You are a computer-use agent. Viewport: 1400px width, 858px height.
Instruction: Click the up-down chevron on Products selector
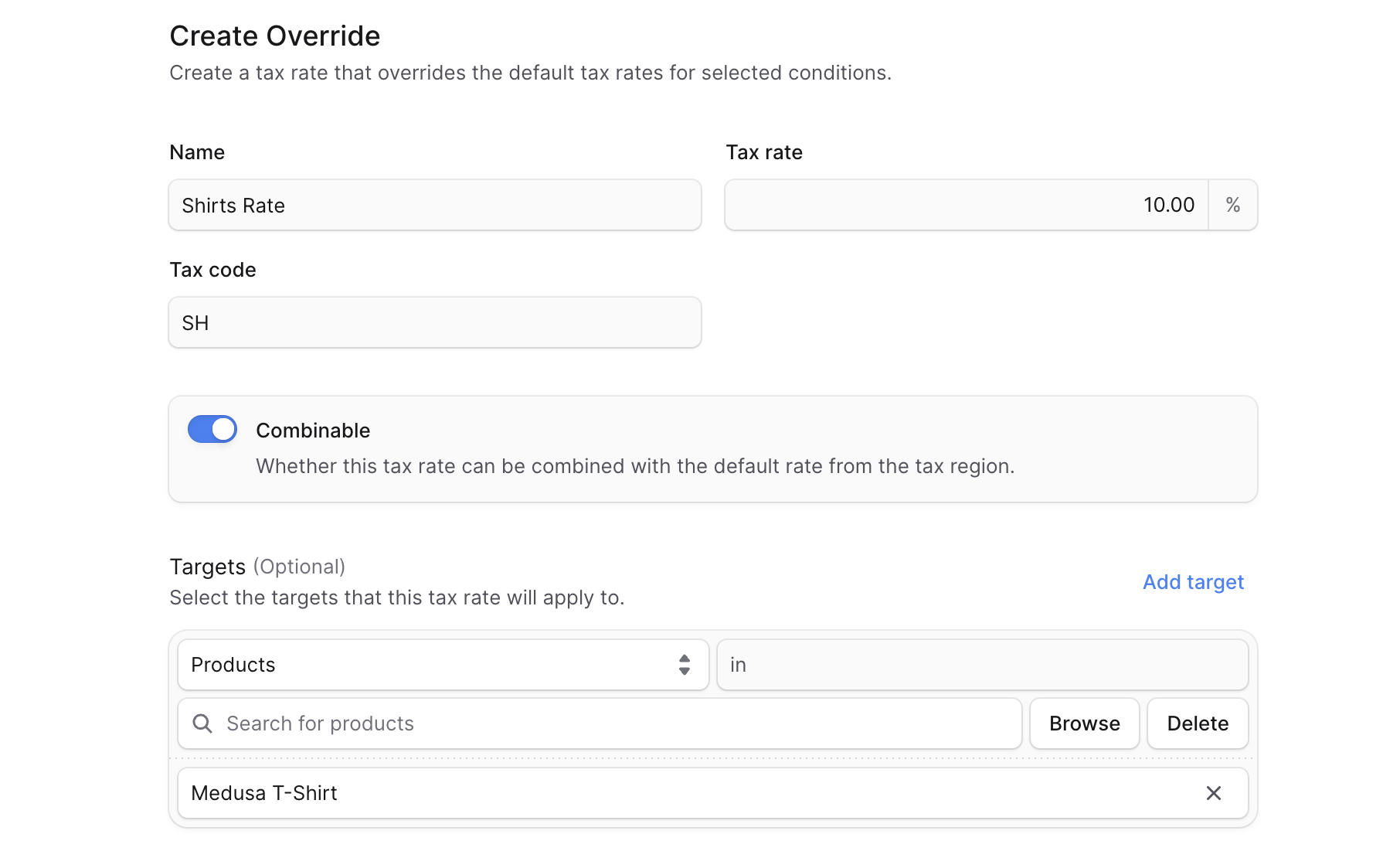tap(684, 665)
